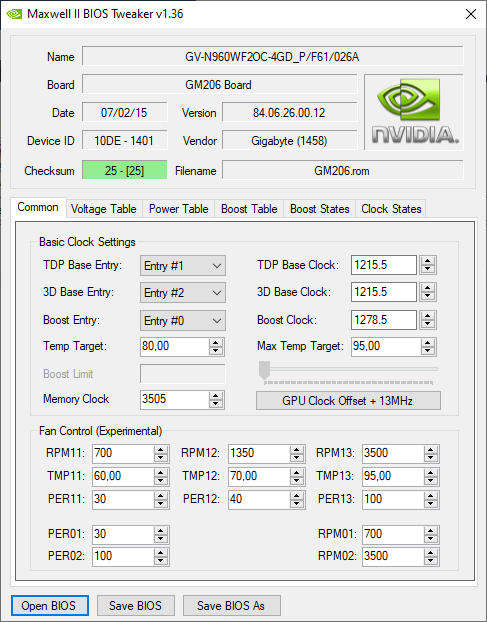The height and width of the screenshot is (622, 487).
Task: Close the Maxwell II BIOS Tweaker window
Action: pyautogui.click(x=471, y=14)
